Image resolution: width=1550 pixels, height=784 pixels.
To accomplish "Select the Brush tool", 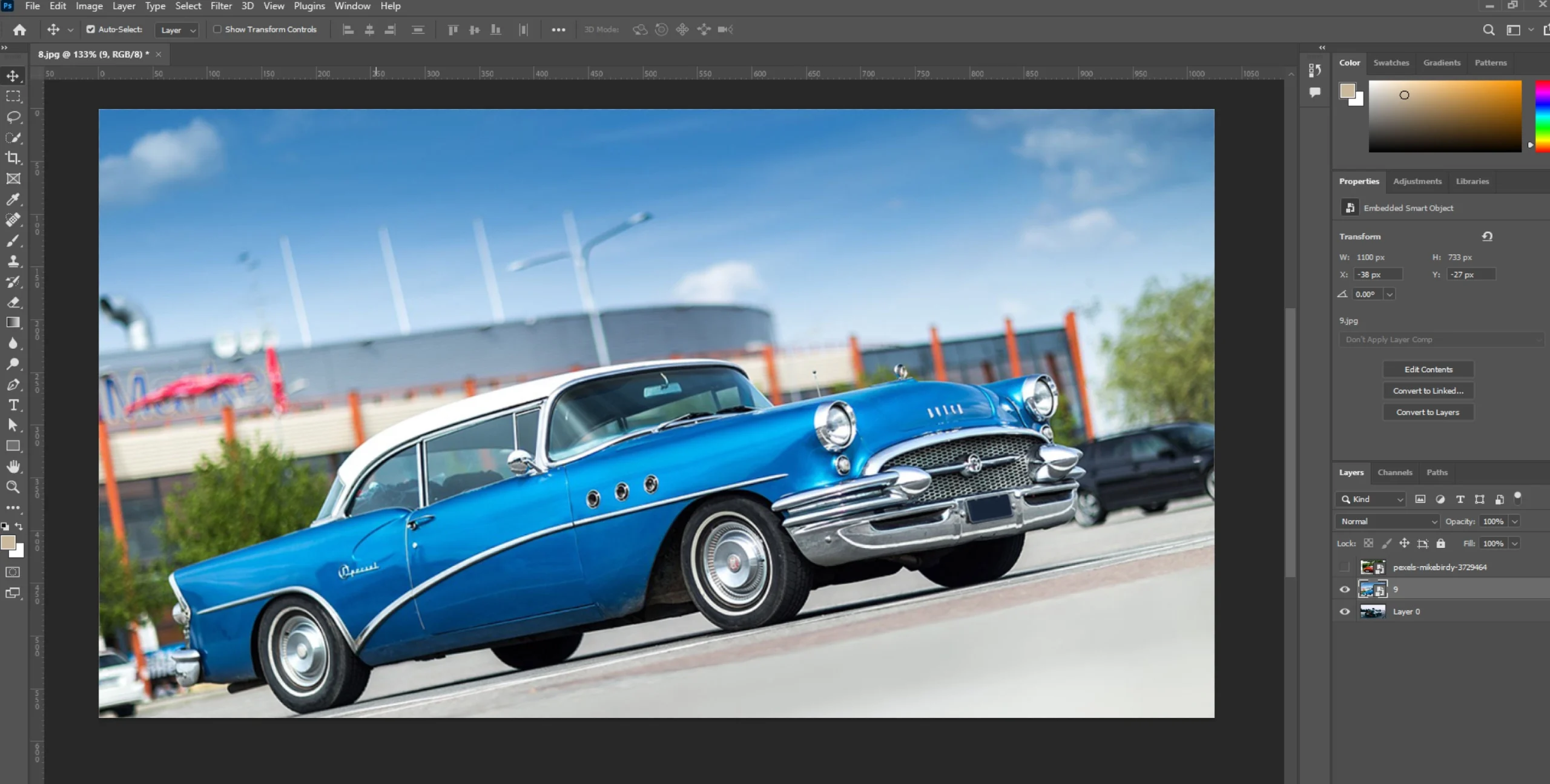I will (13, 240).
